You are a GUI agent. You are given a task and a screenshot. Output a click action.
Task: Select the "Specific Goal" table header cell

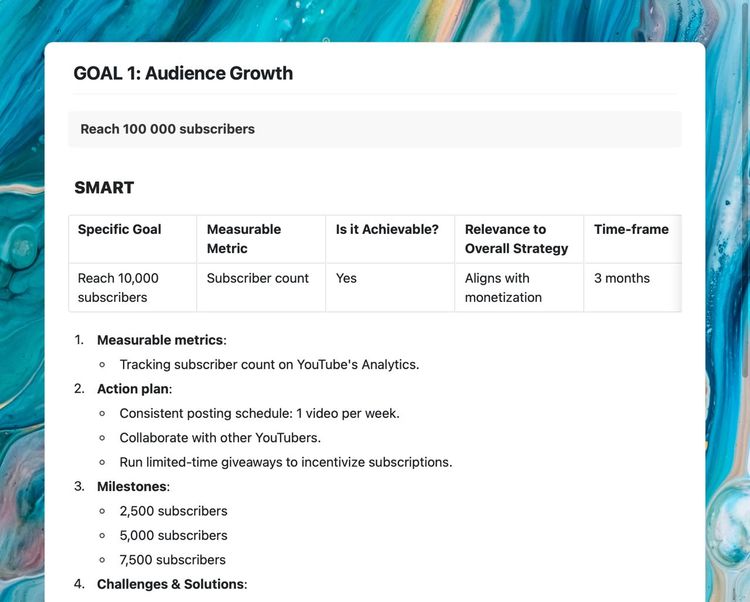tap(119, 229)
